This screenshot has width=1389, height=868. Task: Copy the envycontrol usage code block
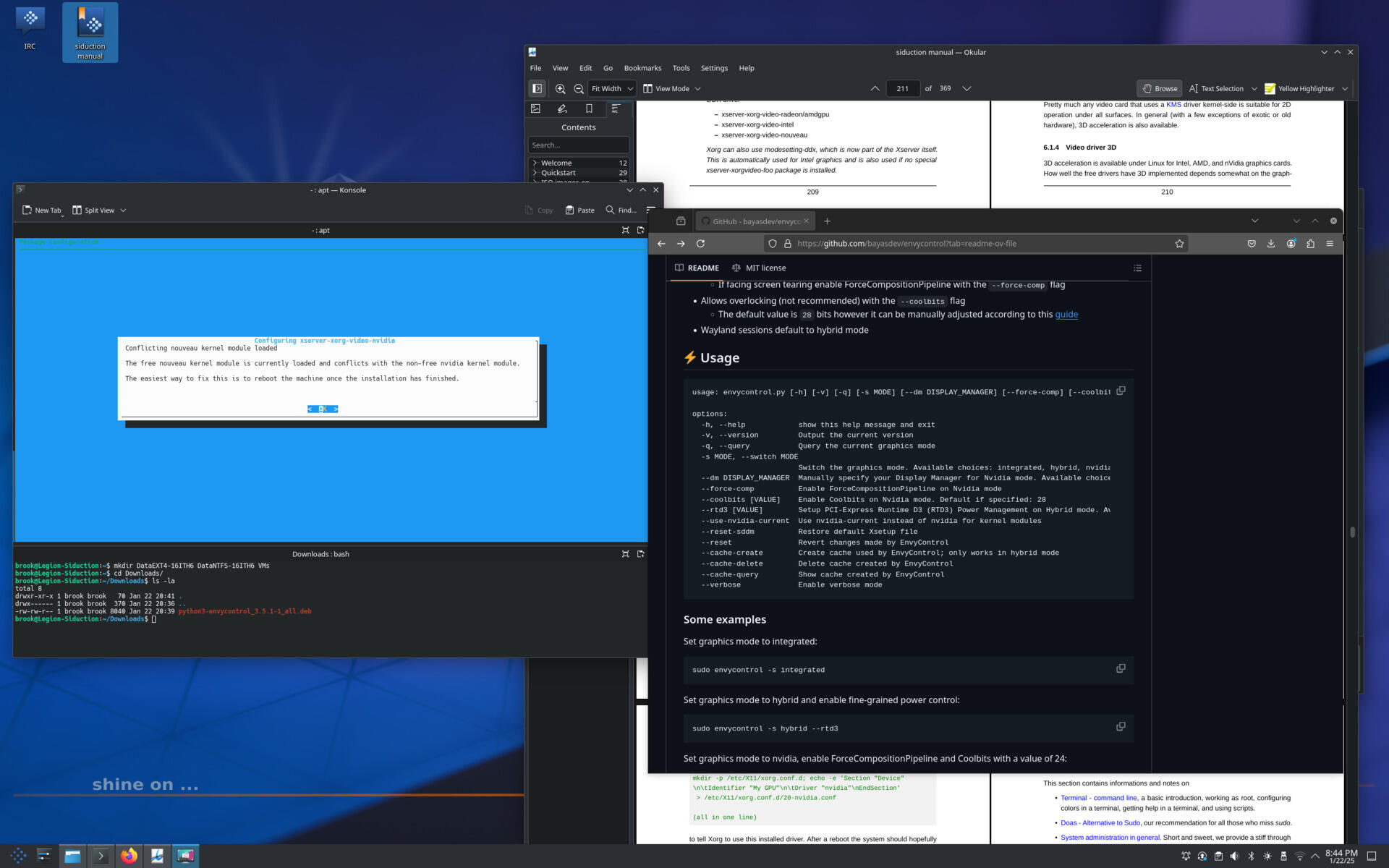pyautogui.click(x=1121, y=391)
